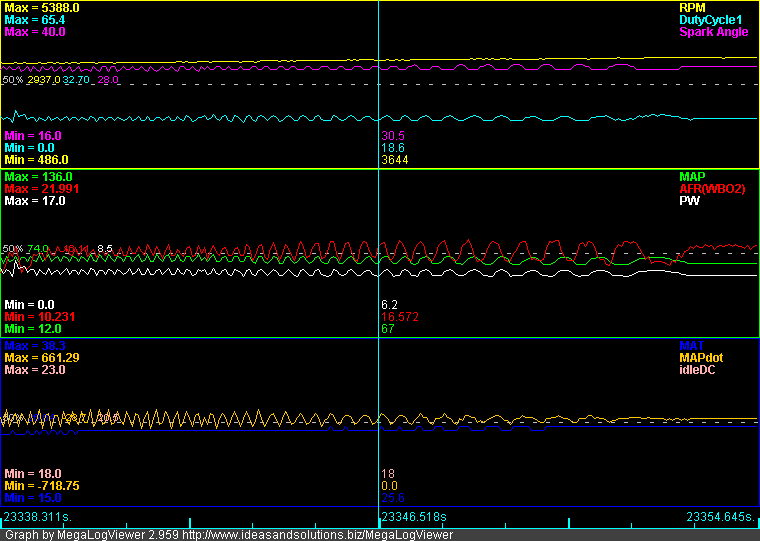
Task: Select the Max = 661.29 MAPdot value
Action: coord(41,357)
